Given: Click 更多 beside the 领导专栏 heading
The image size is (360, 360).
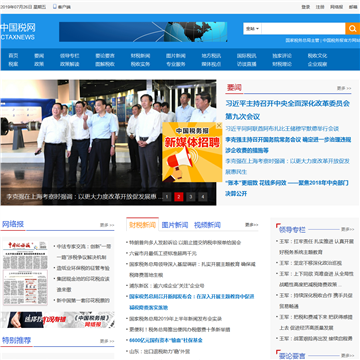Looking at the screenshot, I should [x=347, y=229].
